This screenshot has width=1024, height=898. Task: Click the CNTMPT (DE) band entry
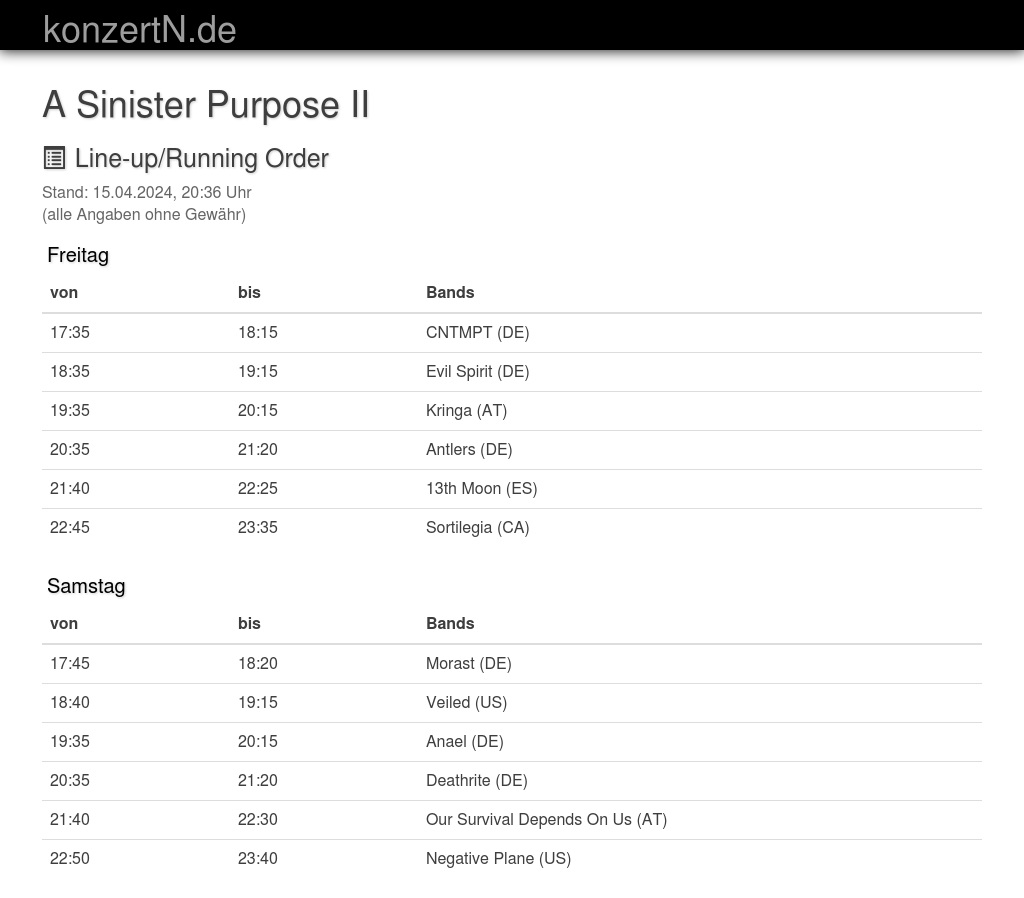477,332
